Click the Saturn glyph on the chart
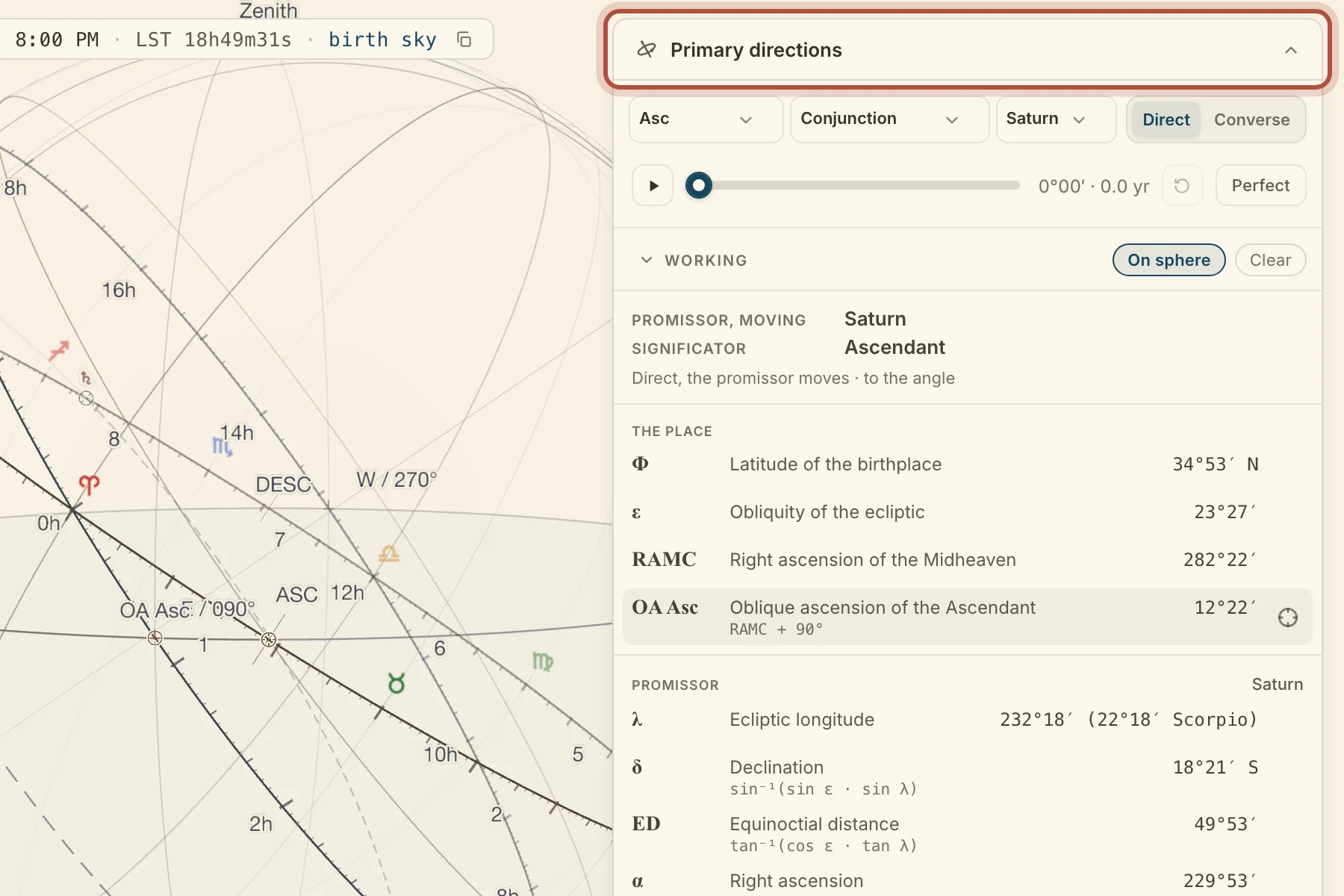This screenshot has height=896, width=1344. (86, 378)
